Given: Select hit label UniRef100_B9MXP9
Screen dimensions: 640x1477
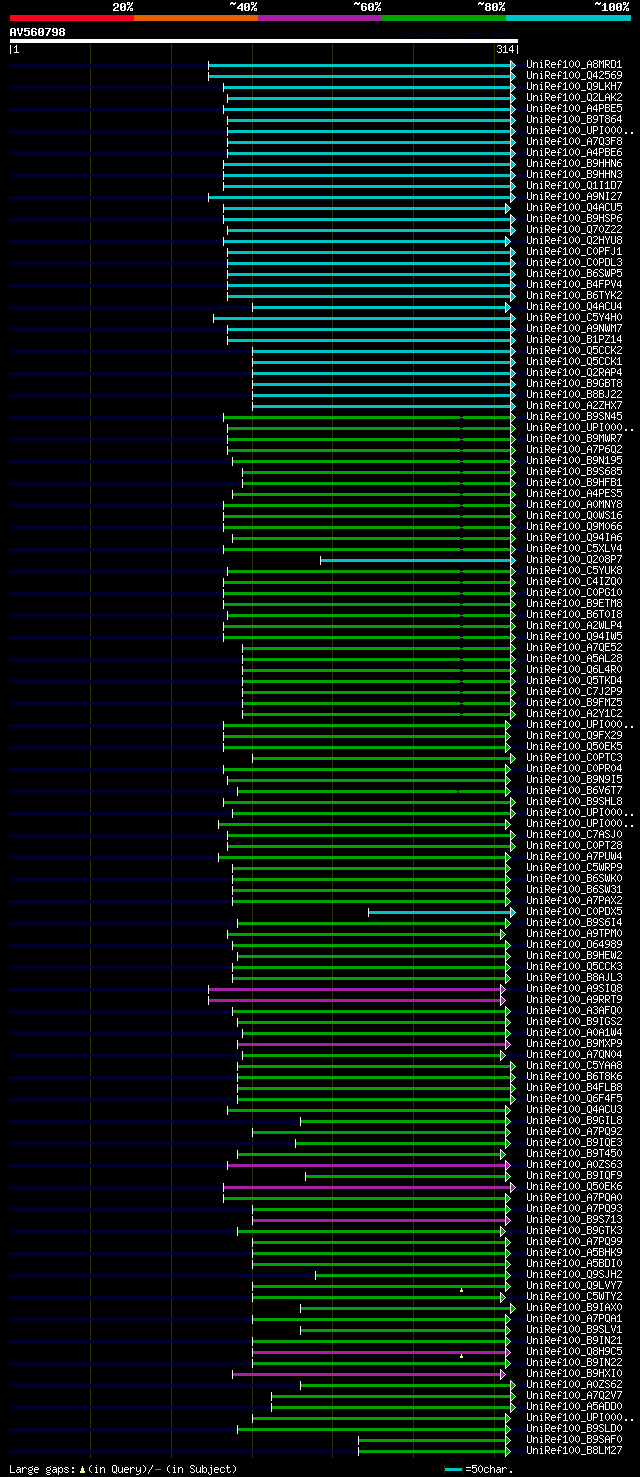Looking at the screenshot, I should pos(574,1043).
